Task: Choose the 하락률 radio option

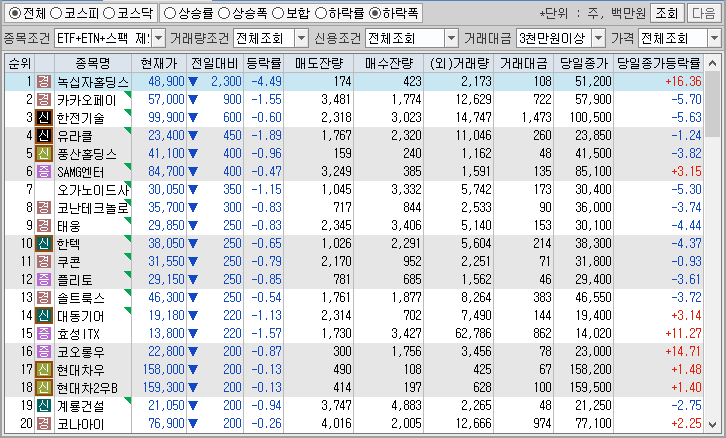Action: (320, 13)
